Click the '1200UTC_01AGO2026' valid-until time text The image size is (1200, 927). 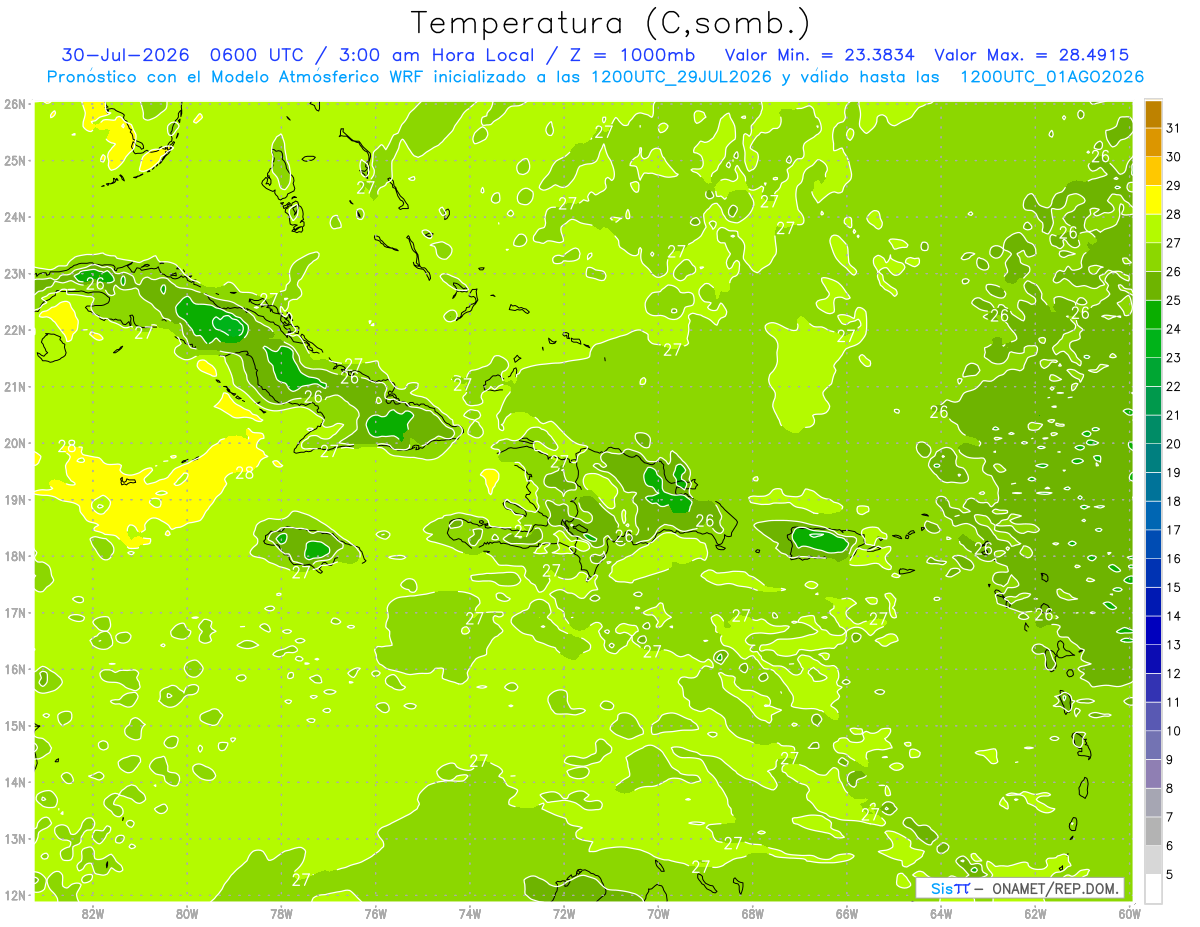(1051, 76)
